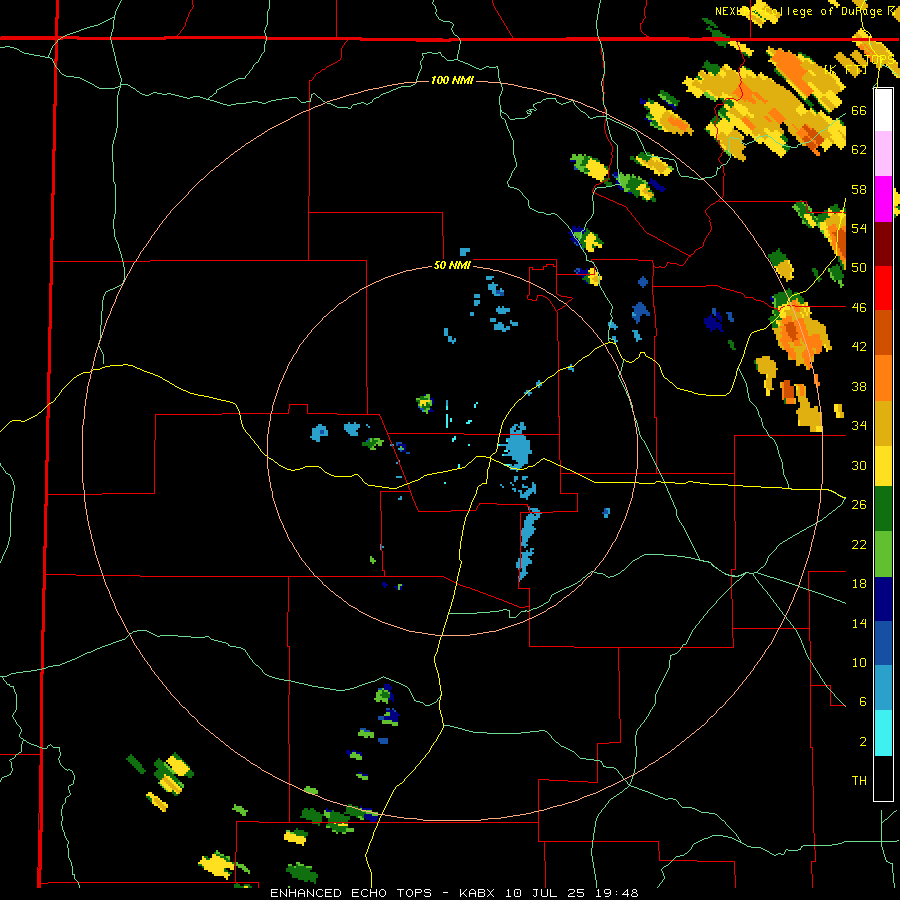Viewport: 900px width, 900px height.
Task: Click the light green legend swatch
Action: coord(883,554)
